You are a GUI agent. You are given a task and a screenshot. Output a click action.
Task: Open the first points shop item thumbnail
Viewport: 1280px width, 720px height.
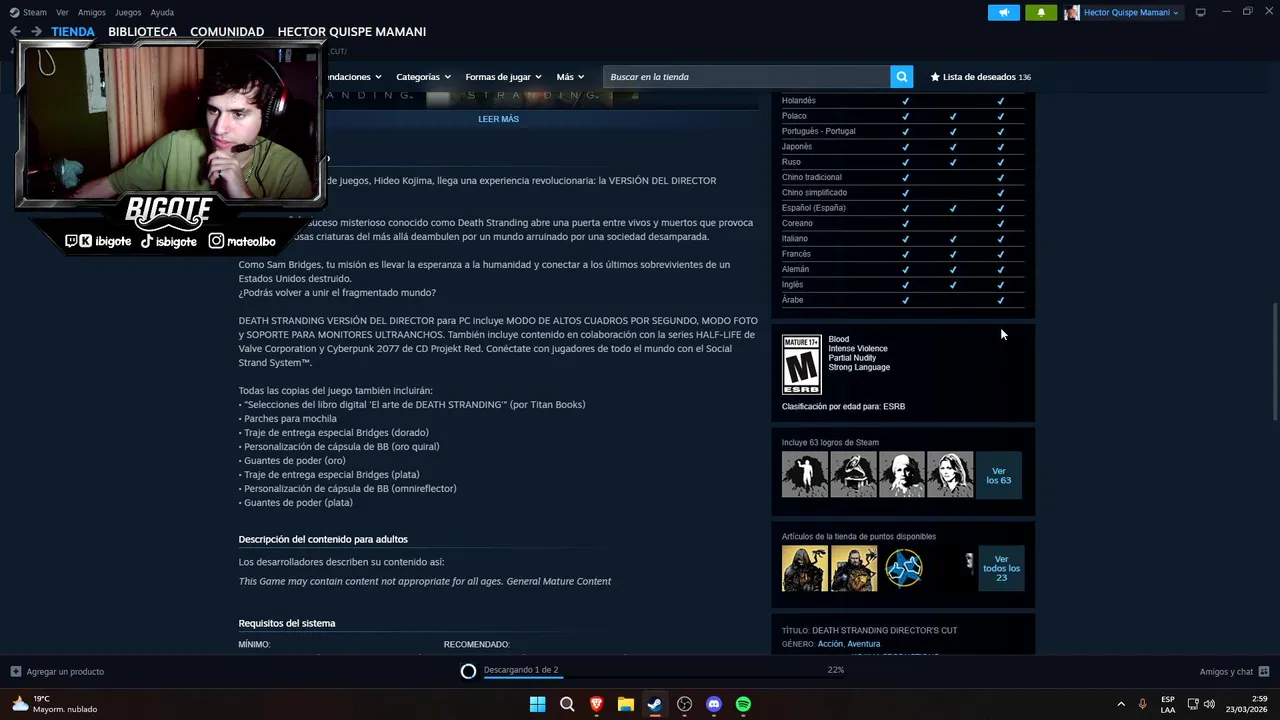(805, 568)
